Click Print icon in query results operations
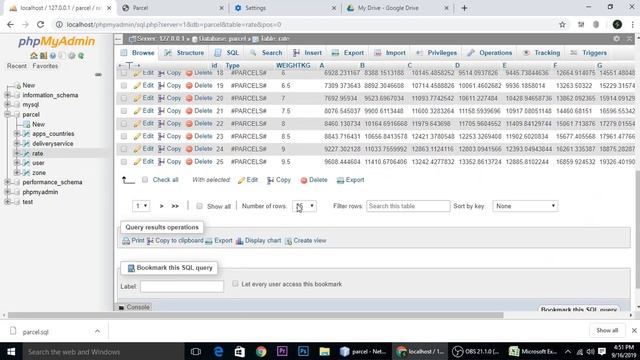This screenshot has height=360, width=640. pos(126,241)
